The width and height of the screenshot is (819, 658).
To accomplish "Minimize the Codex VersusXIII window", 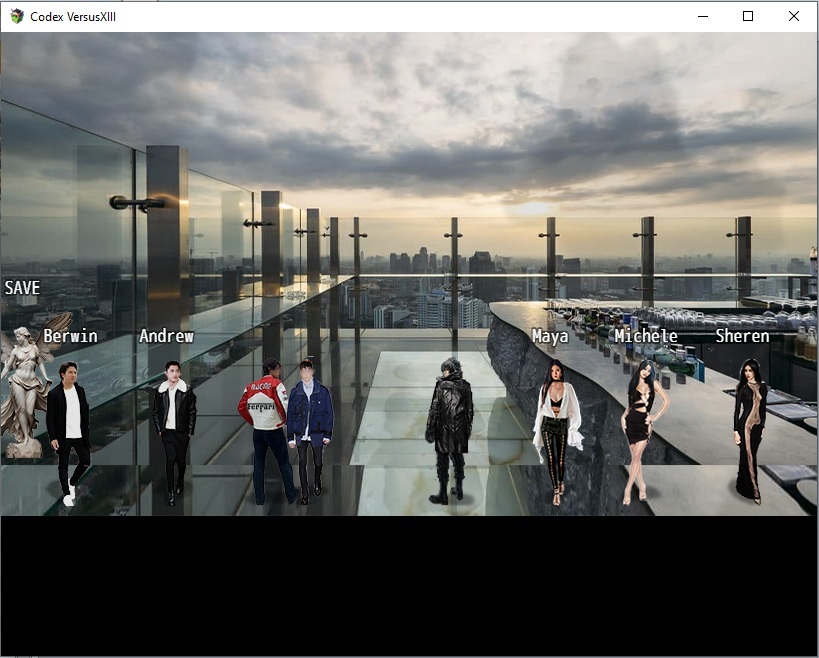I will [x=702, y=16].
